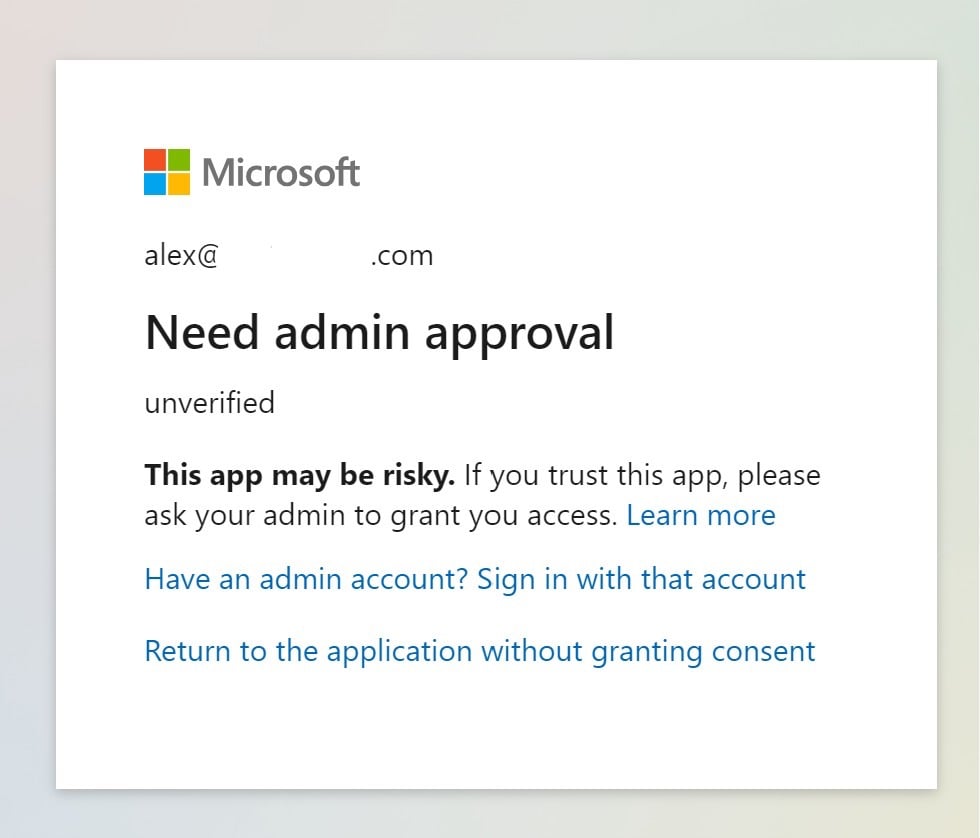Click the Microsoft wordmark next to the logo
This screenshot has height=838, width=980.
281,171
